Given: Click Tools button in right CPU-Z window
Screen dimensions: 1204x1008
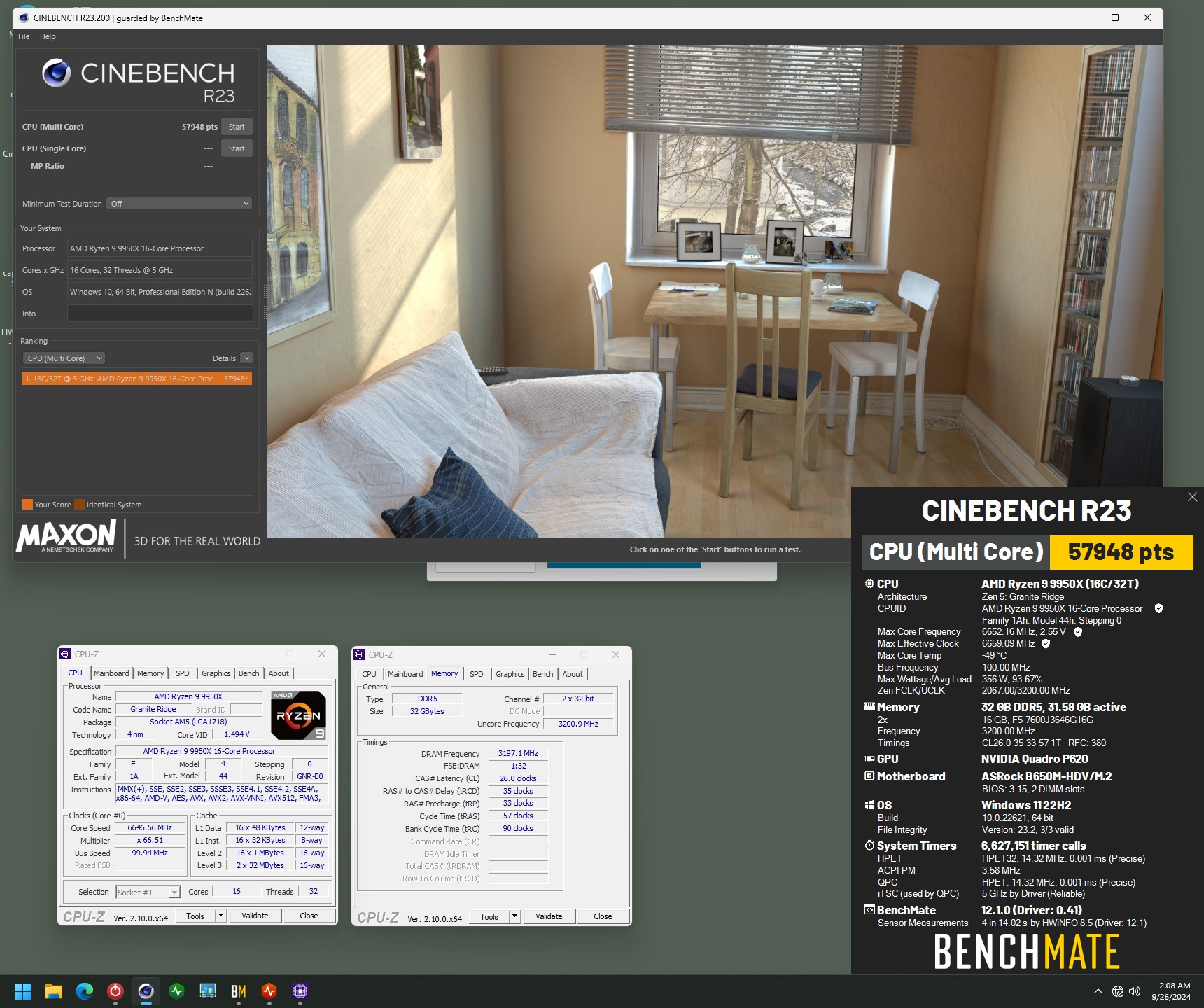Looking at the screenshot, I should (x=489, y=916).
